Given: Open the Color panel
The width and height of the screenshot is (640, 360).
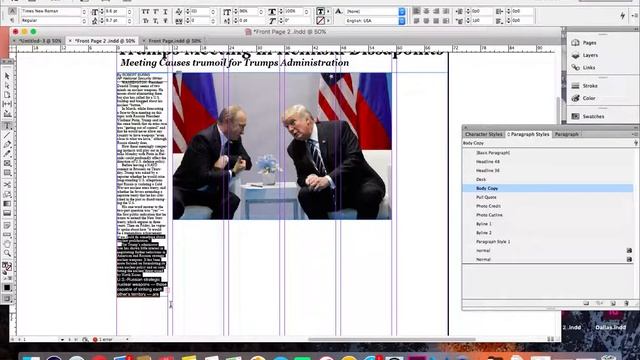Looking at the screenshot, I should click(x=584, y=98).
